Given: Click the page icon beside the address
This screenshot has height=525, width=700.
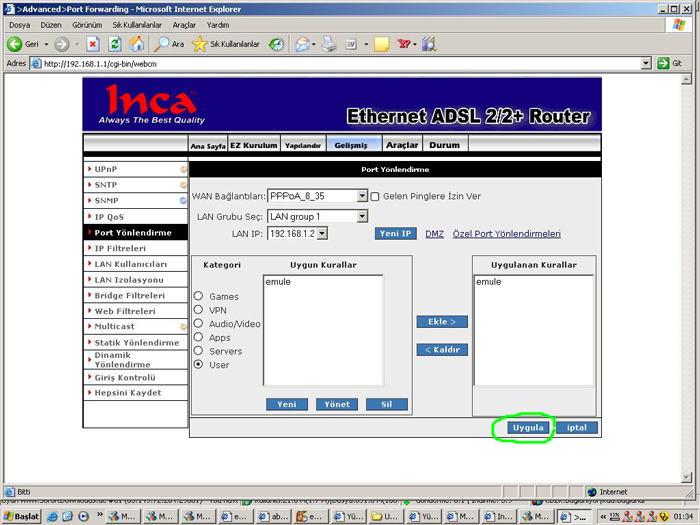Looking at the screenshot, I should click(x=36, y=63).
